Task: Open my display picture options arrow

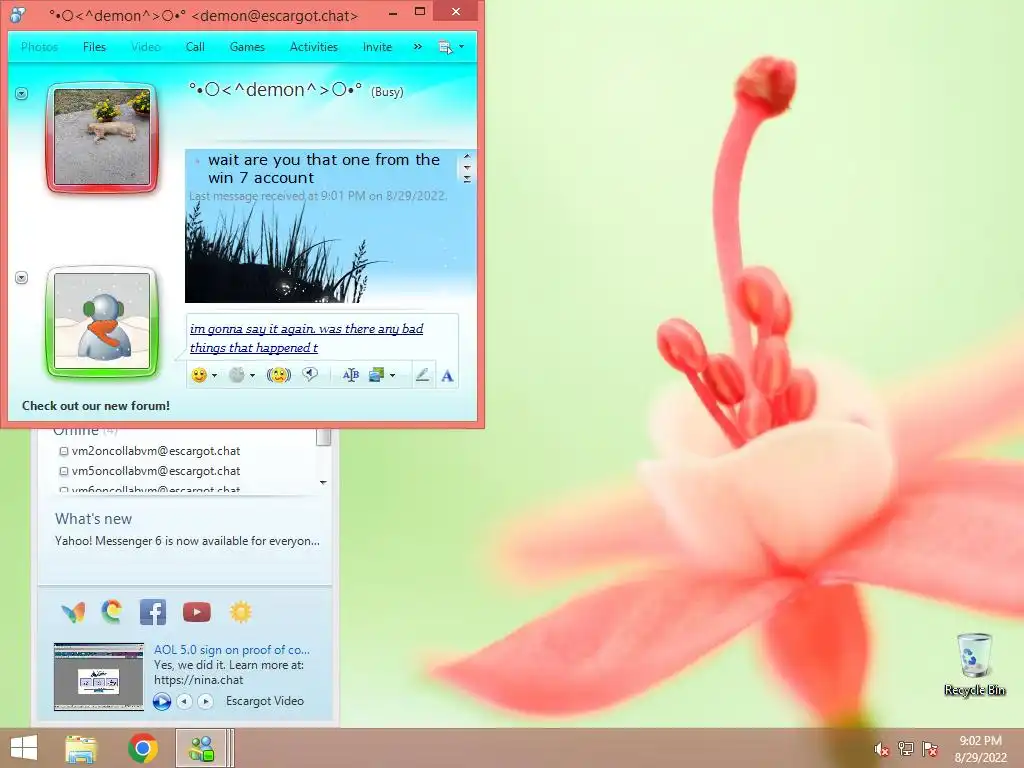Action: (22, 278)
